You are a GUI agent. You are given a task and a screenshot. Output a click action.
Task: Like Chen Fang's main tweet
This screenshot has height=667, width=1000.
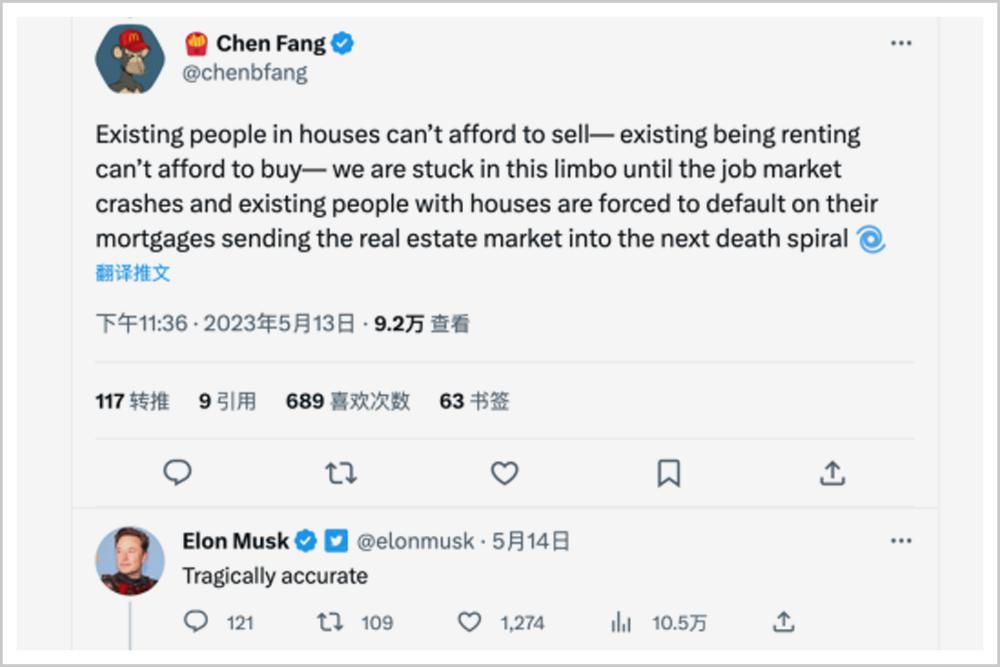504,473
